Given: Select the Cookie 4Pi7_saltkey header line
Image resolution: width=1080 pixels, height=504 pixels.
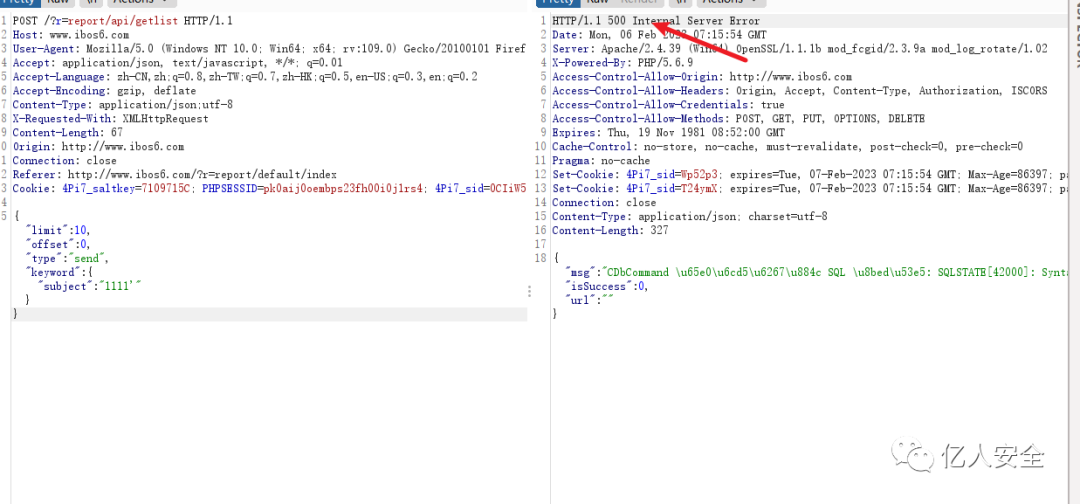Looking at the screenshot, I should coord(269,189).
